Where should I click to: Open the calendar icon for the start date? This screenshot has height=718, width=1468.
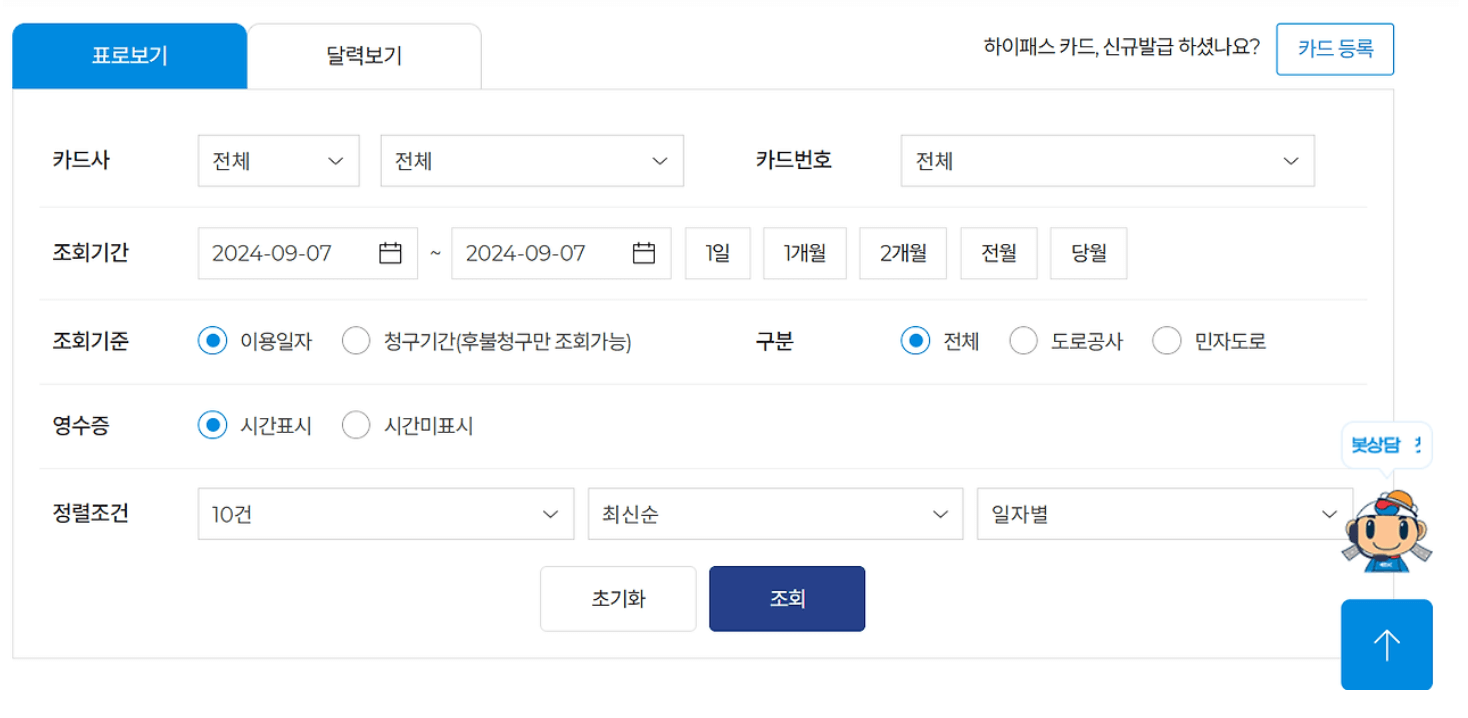point(390,253)
